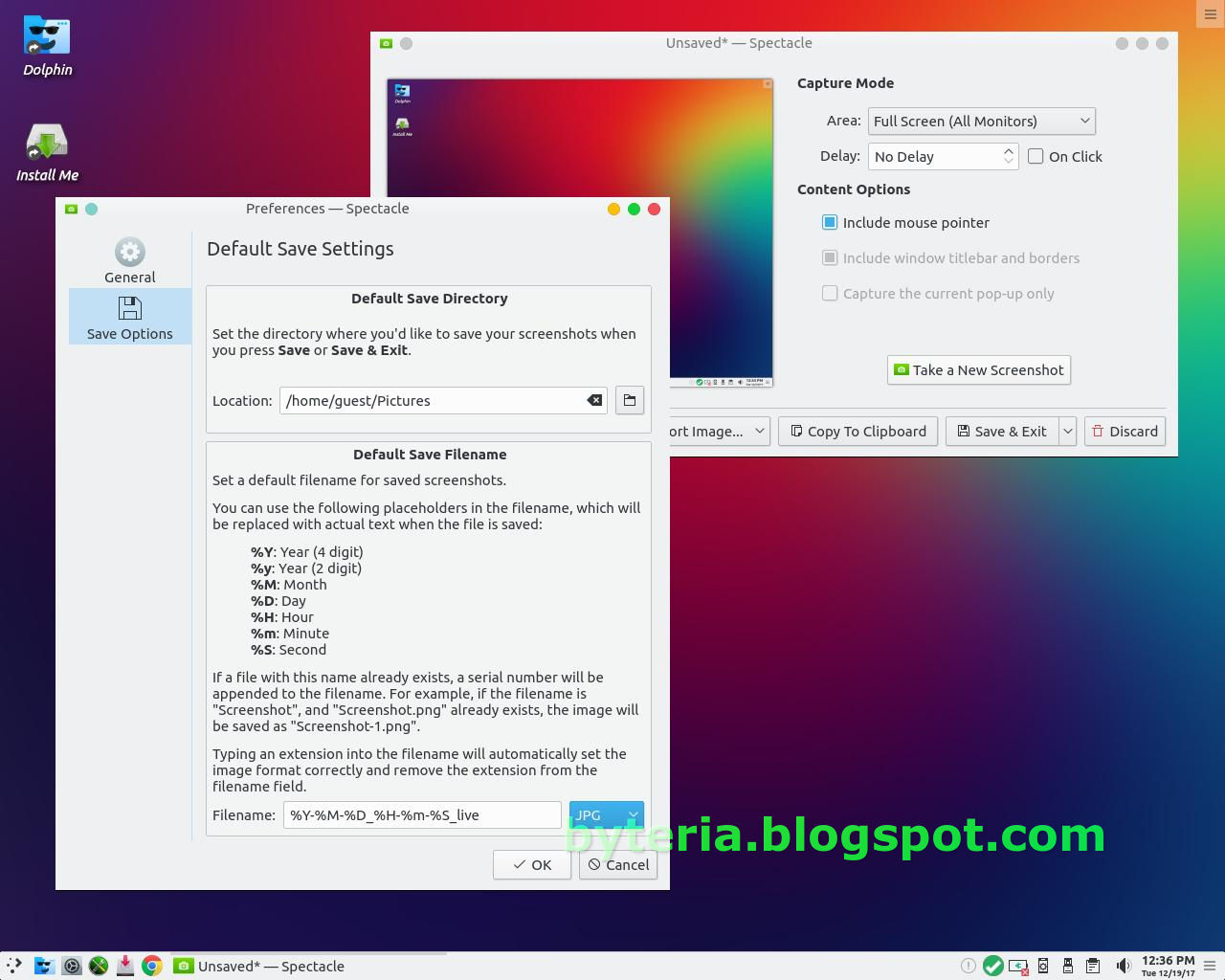This screenshot has height=980, width=1225.
Task: Confirm preferences with OK
Action: click(x=531, y=864)
